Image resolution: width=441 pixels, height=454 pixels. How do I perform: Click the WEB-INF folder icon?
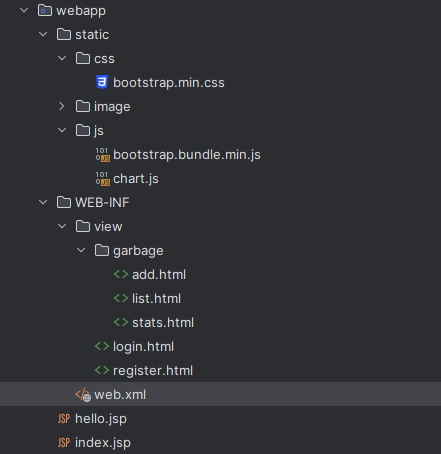point(64,202)
